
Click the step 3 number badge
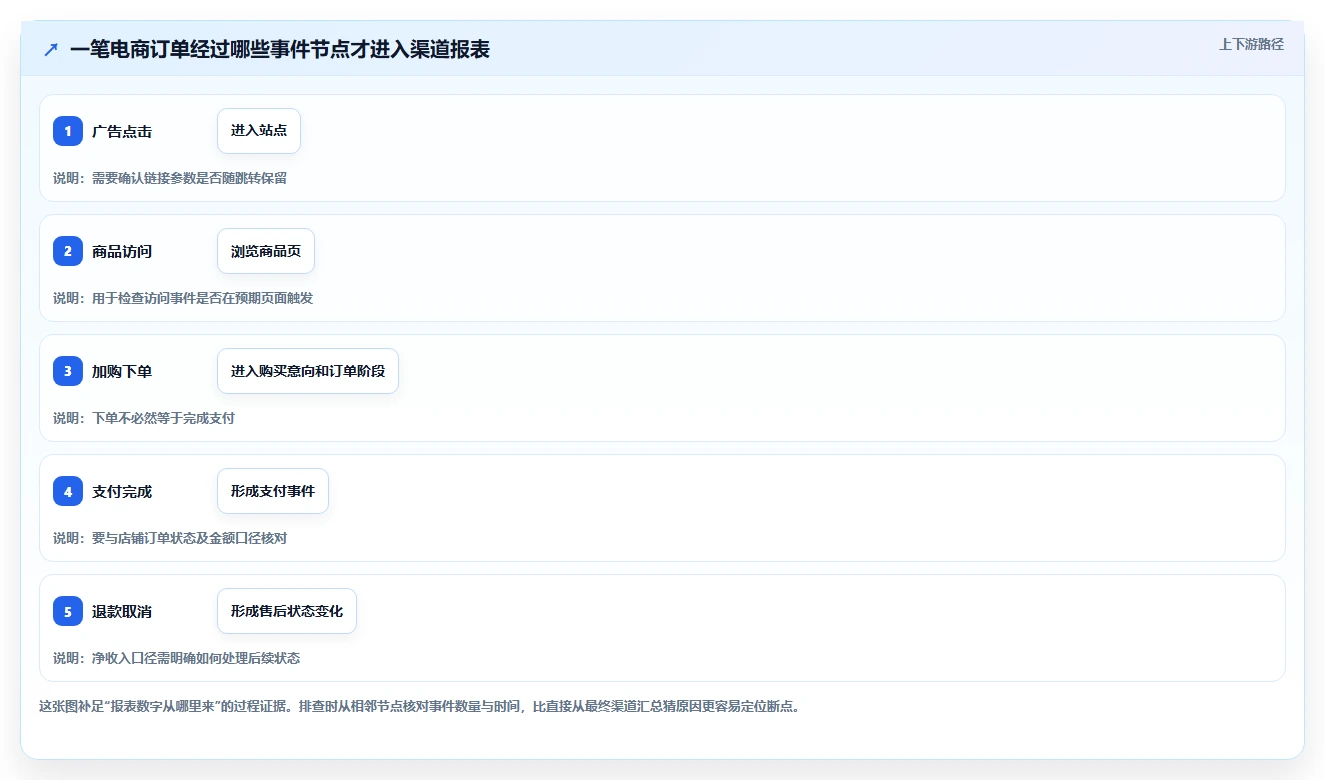pos(68,371)
